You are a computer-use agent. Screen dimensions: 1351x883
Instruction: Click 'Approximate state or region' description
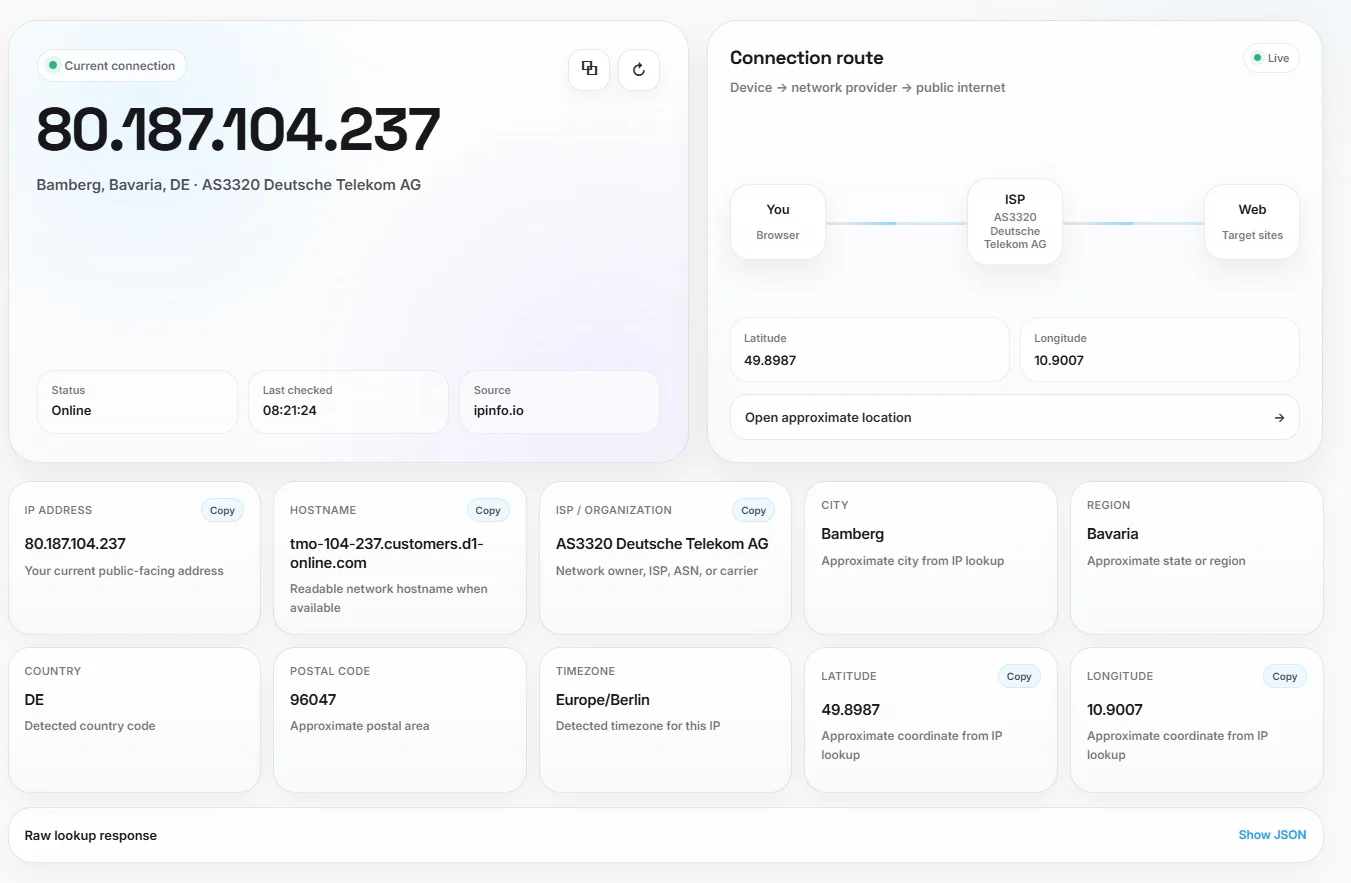pos(1166,561)
